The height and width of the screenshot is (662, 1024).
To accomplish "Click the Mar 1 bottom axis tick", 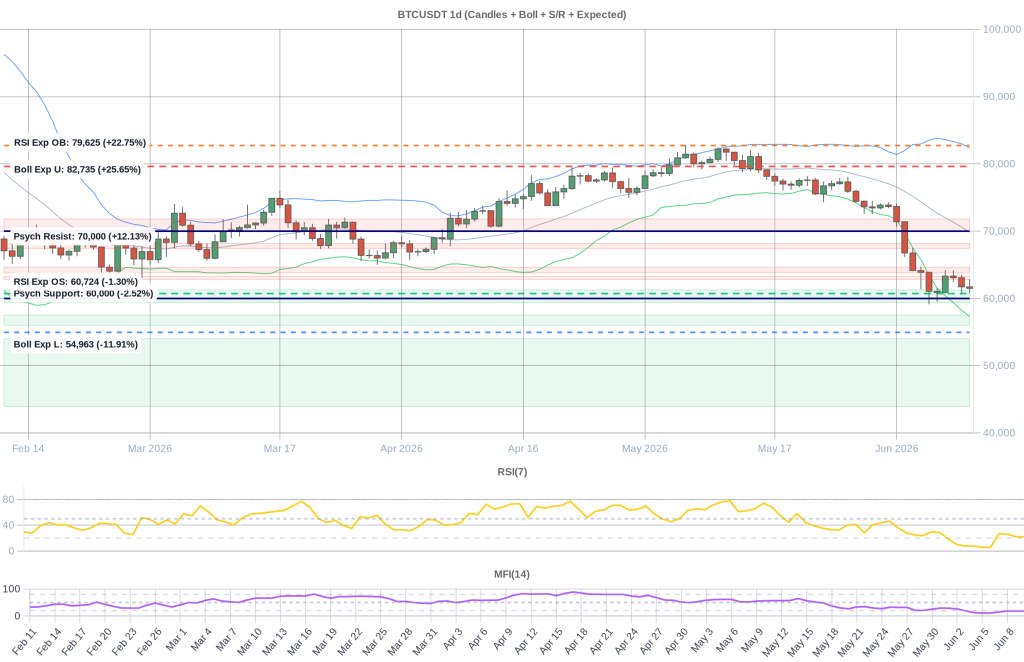I will [x=176, y=638].
